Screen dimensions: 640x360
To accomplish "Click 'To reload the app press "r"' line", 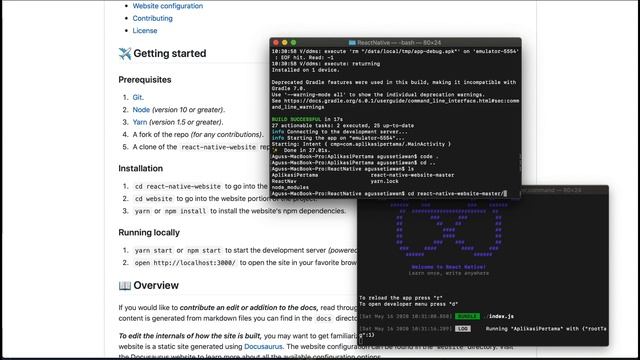I will (x=401, y=298).
